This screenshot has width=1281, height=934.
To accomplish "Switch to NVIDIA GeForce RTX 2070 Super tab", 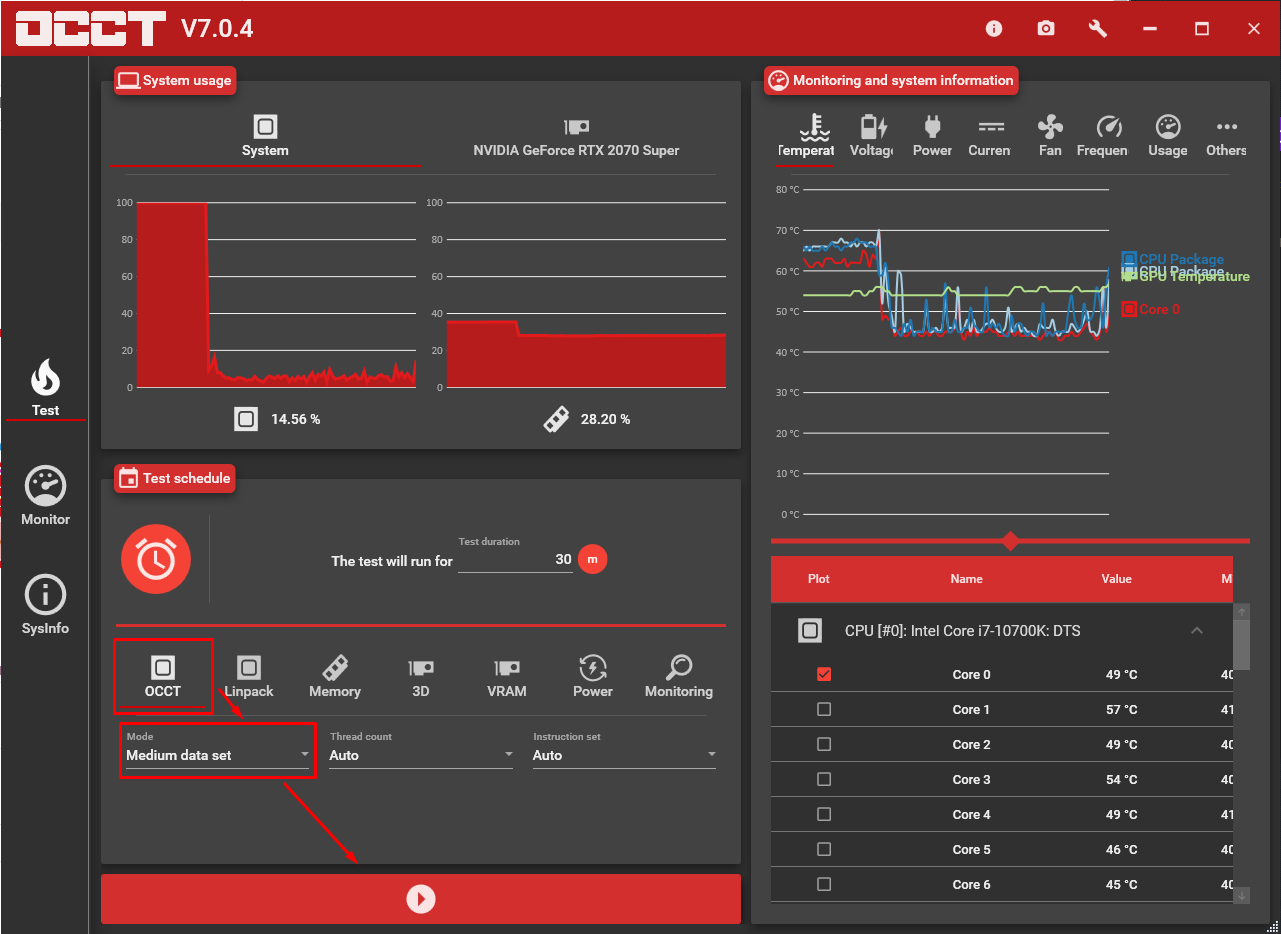I will coord(576,137).
